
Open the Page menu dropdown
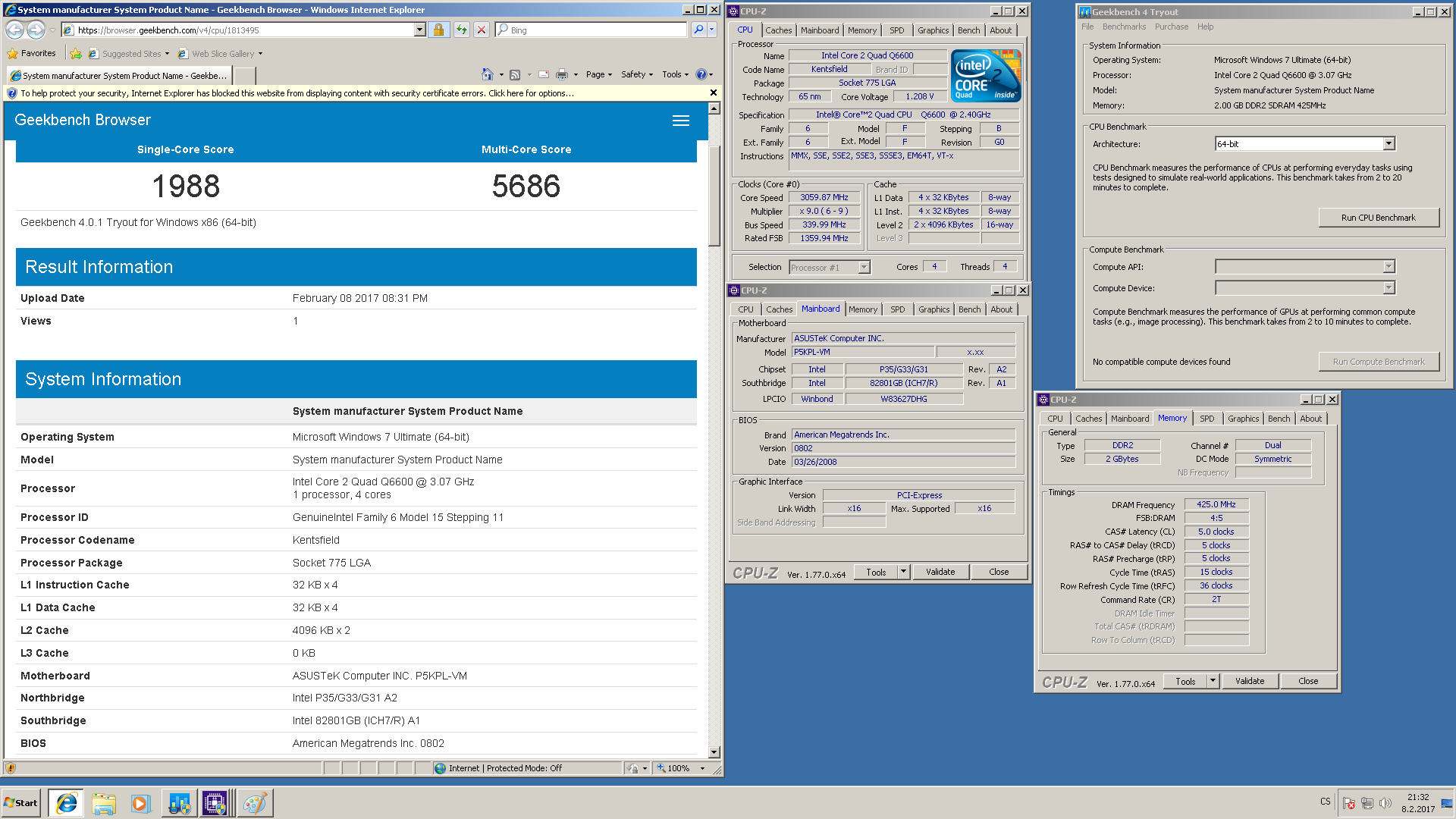[x=598, y=74]
